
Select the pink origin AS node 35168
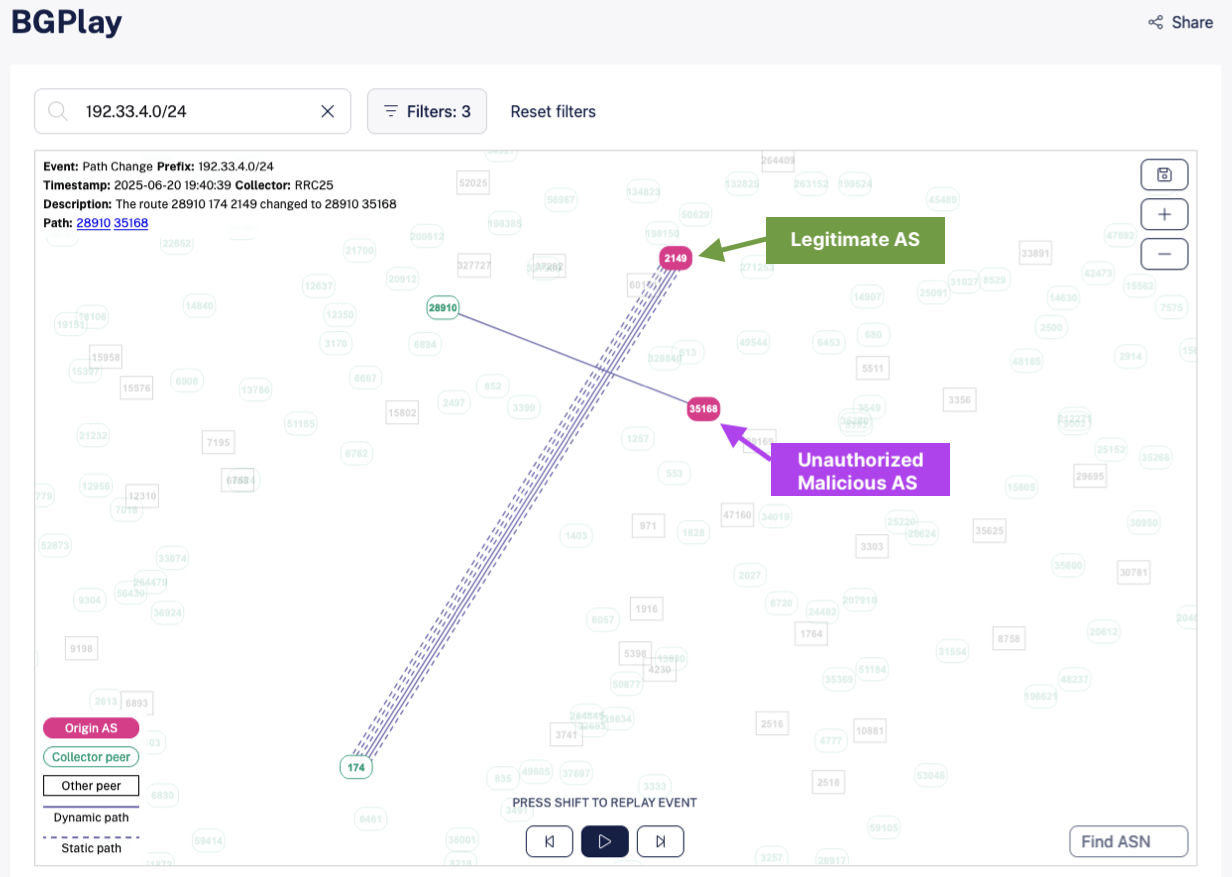pos(703,408)
